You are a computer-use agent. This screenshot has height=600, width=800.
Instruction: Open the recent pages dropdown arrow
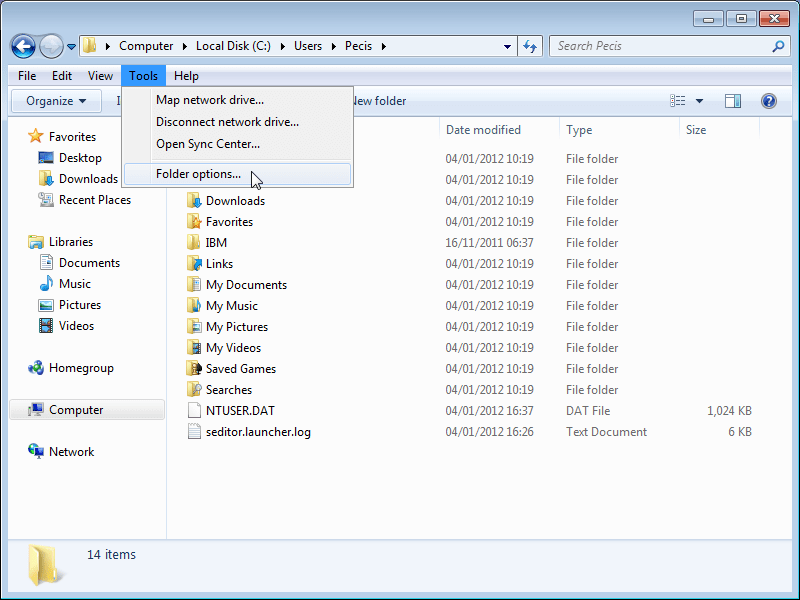71,46
